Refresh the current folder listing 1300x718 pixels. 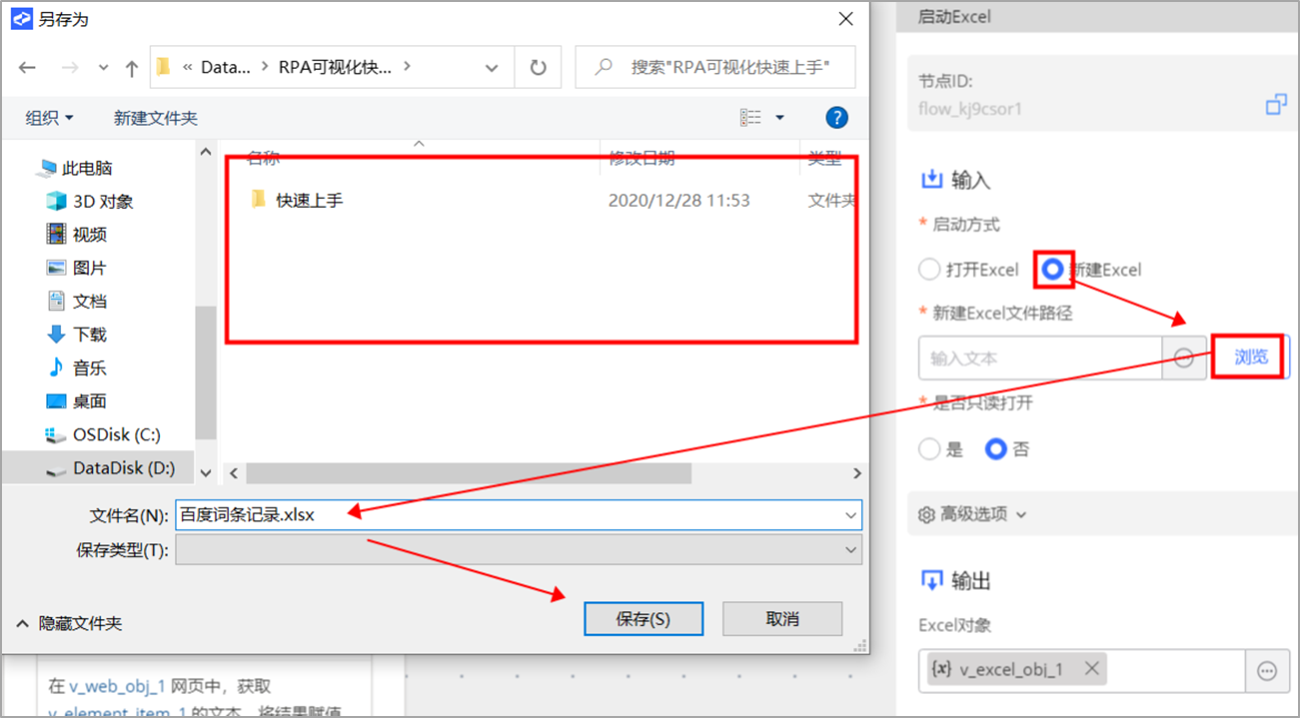538,68
